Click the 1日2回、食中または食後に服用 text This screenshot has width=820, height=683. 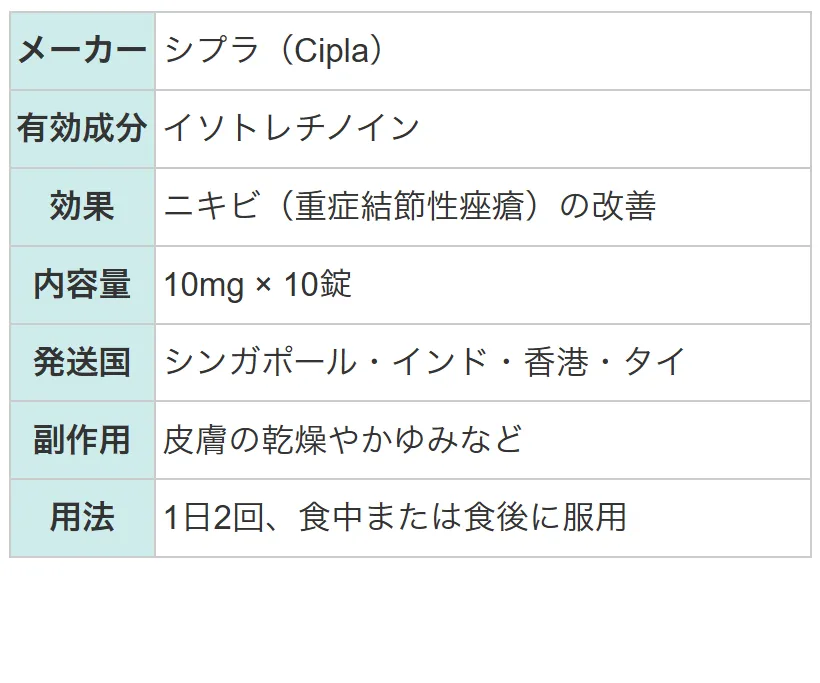point(395,517)
